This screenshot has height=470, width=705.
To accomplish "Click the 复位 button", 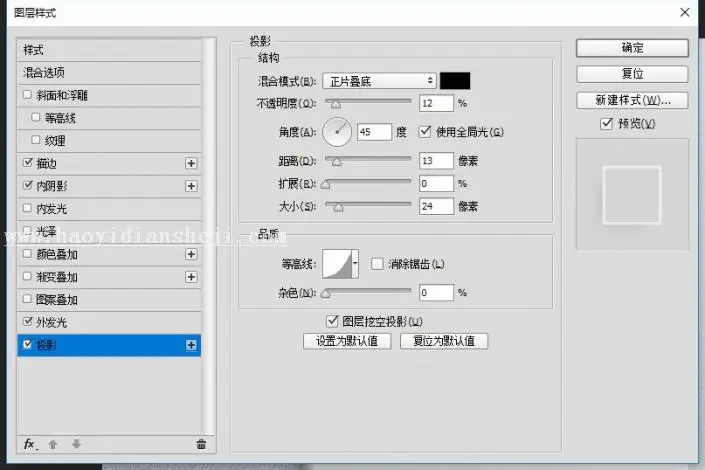I will coord(632,74).
